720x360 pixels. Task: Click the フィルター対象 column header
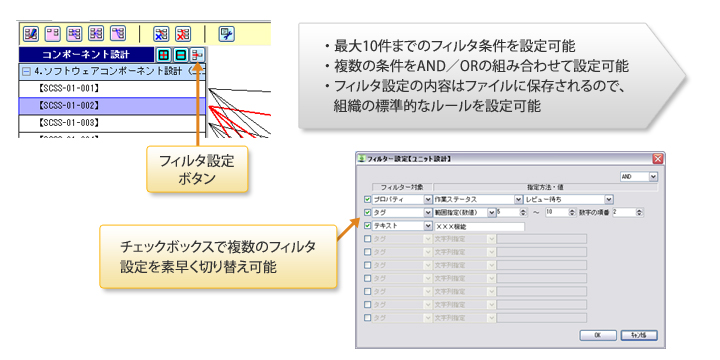[401, 187]
